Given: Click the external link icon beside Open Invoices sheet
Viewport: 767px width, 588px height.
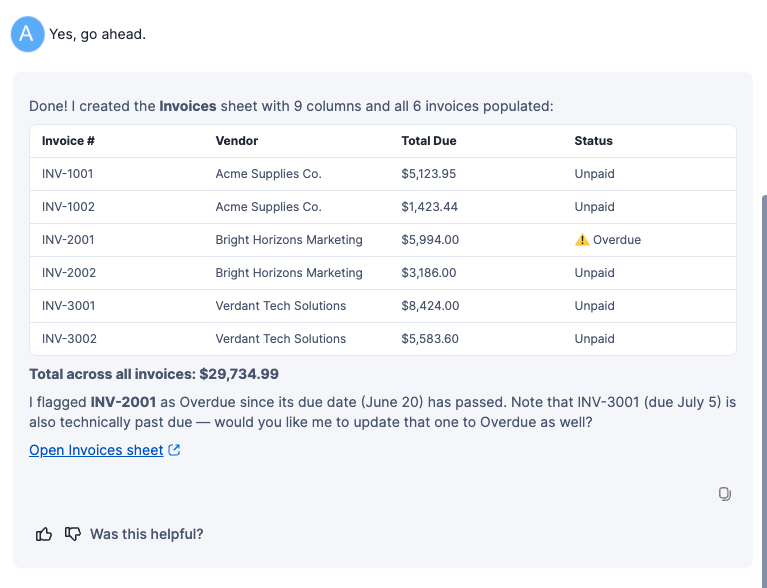Looking at the screenshot, I should coord(174,450).
